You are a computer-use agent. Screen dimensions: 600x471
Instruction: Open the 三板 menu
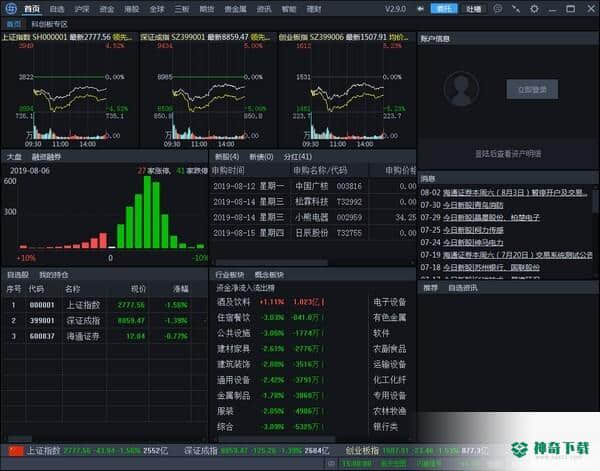pyautogui.click(x=182, y=9)
